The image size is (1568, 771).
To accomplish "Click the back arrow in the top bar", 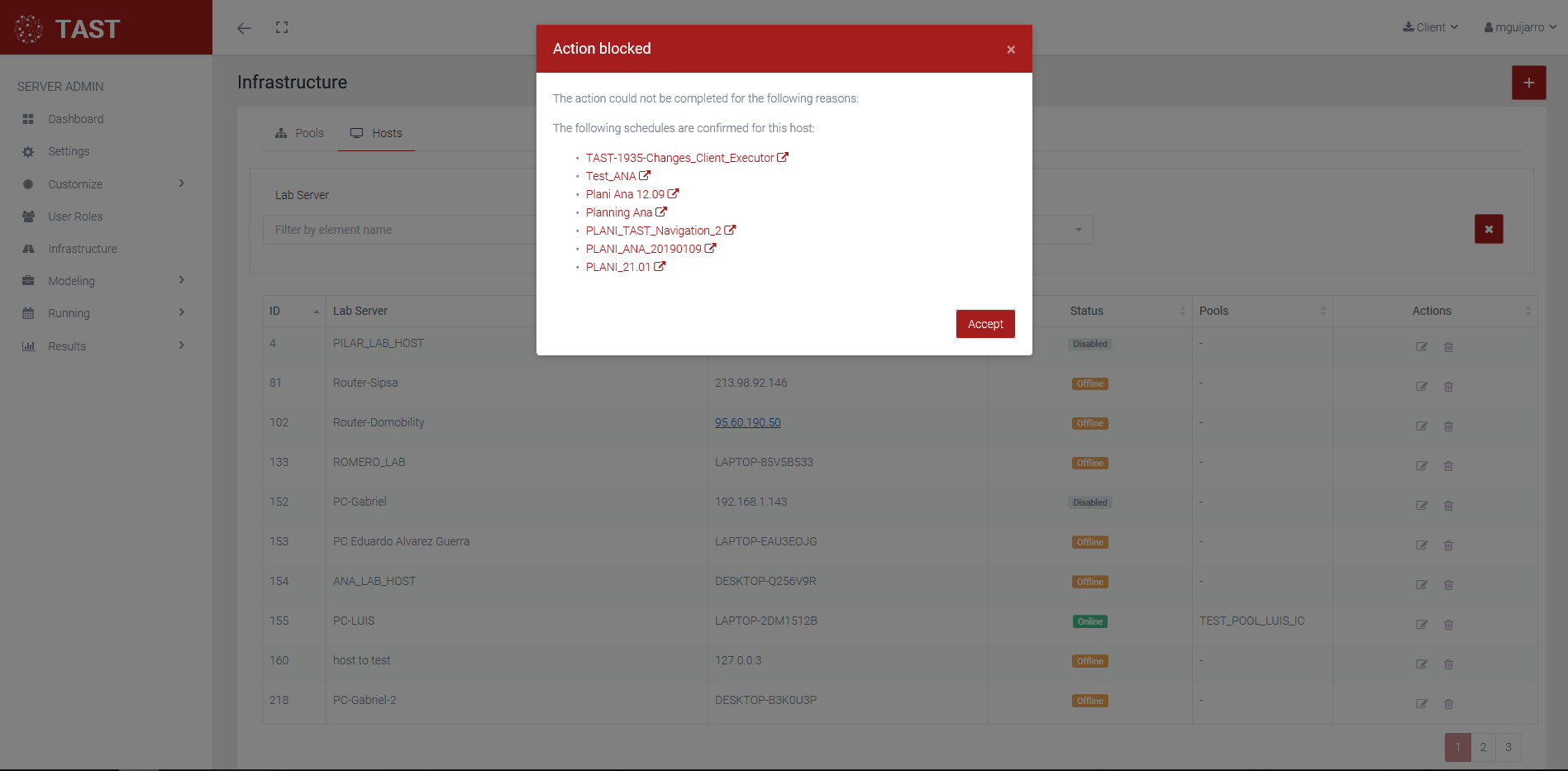I will click(x=244, y=28).
